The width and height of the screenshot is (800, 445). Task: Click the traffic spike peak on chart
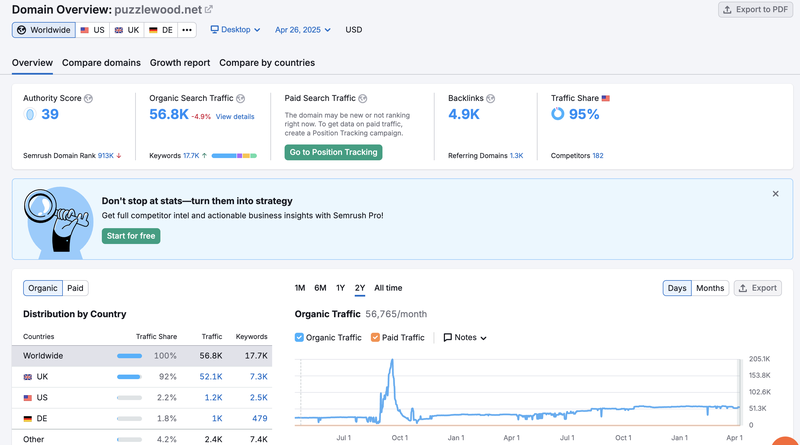tap(392, 360)
